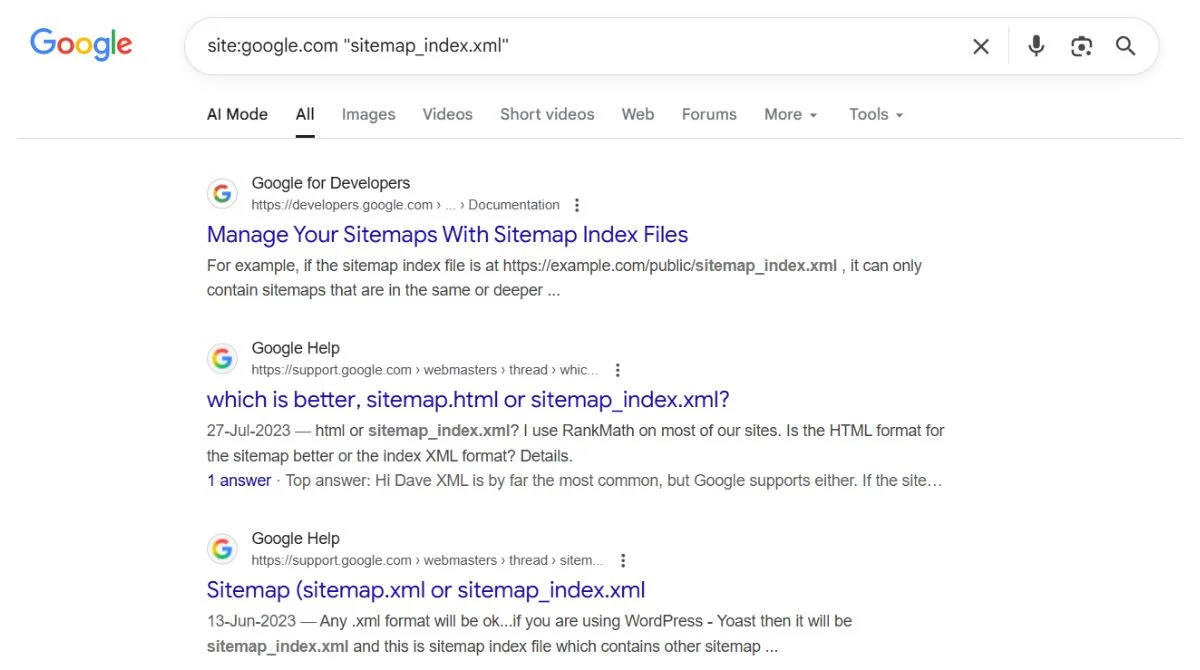Start voice search with microphone icon
Viewport: 1200px width, 670px height.
pyautogui.click(x=1036, y=46)
